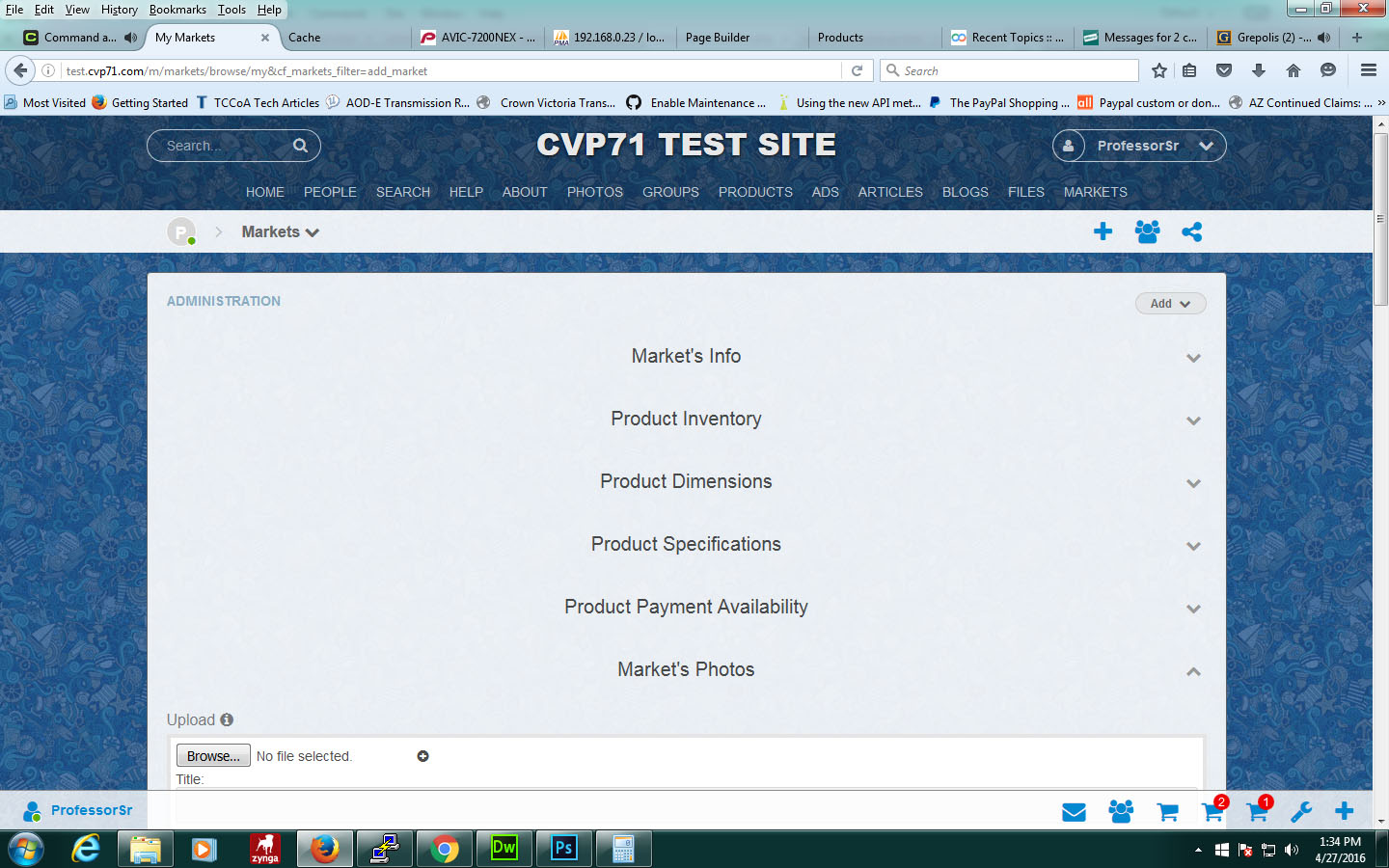
Task: Click the blue plus icon in Markets bar
Action: 1103,231
